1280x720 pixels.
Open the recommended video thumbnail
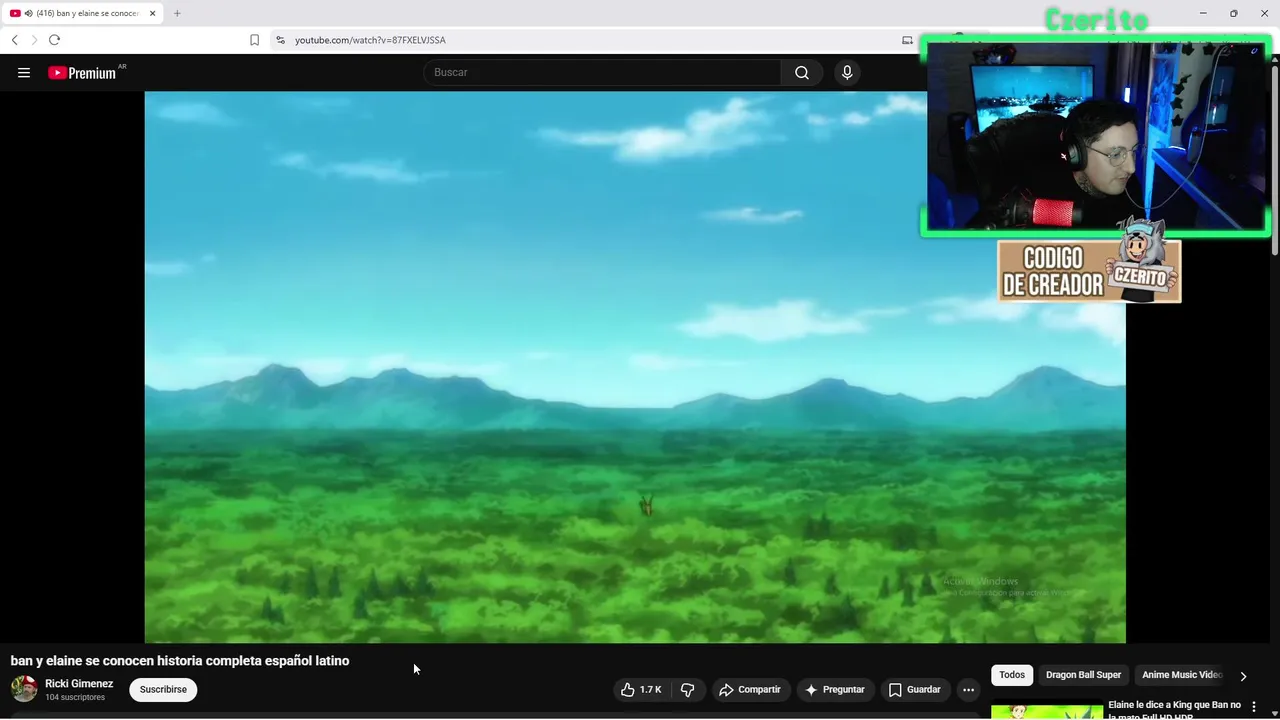1047,711
